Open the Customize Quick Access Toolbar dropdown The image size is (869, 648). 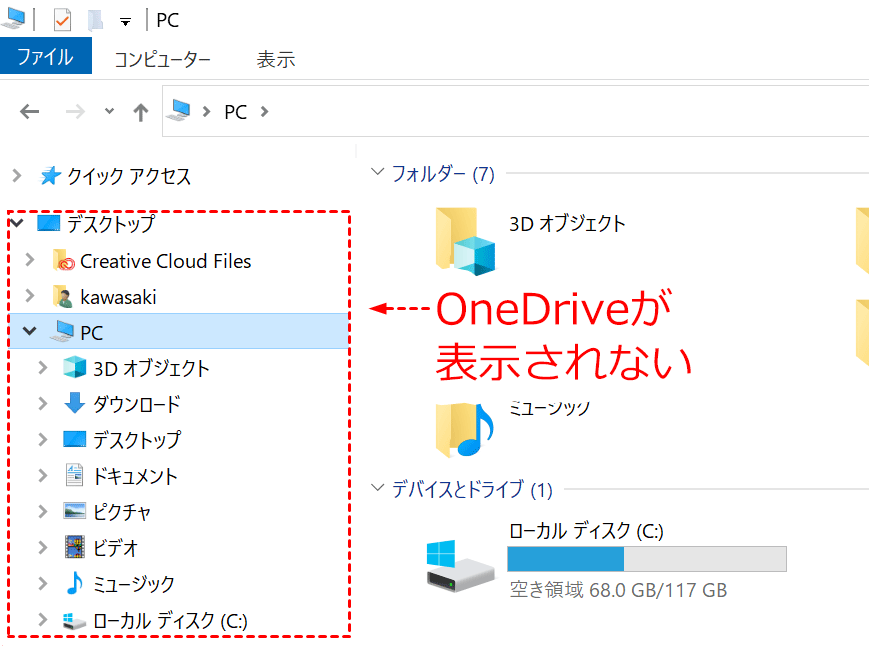pyautogui.click(x=126, y=22)
